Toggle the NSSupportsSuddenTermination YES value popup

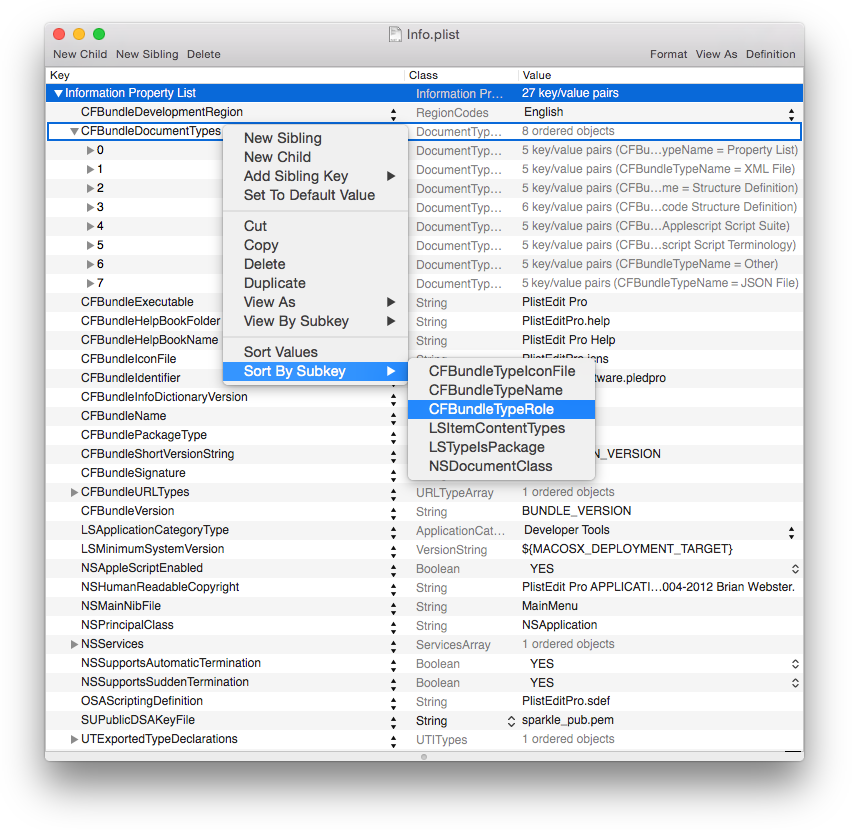tap(795, 683)
